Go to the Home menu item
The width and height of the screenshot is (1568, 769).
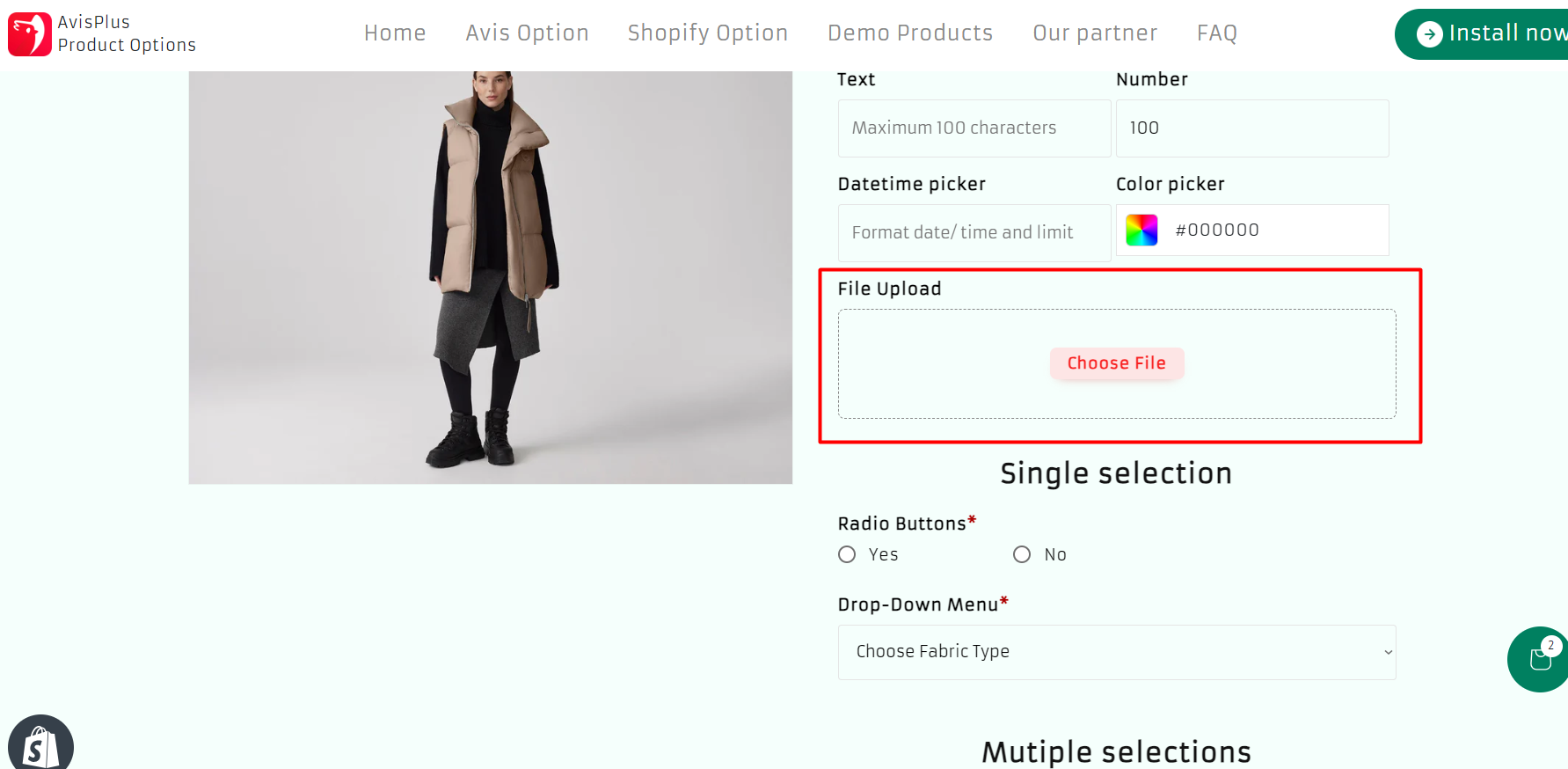(395, 33)
